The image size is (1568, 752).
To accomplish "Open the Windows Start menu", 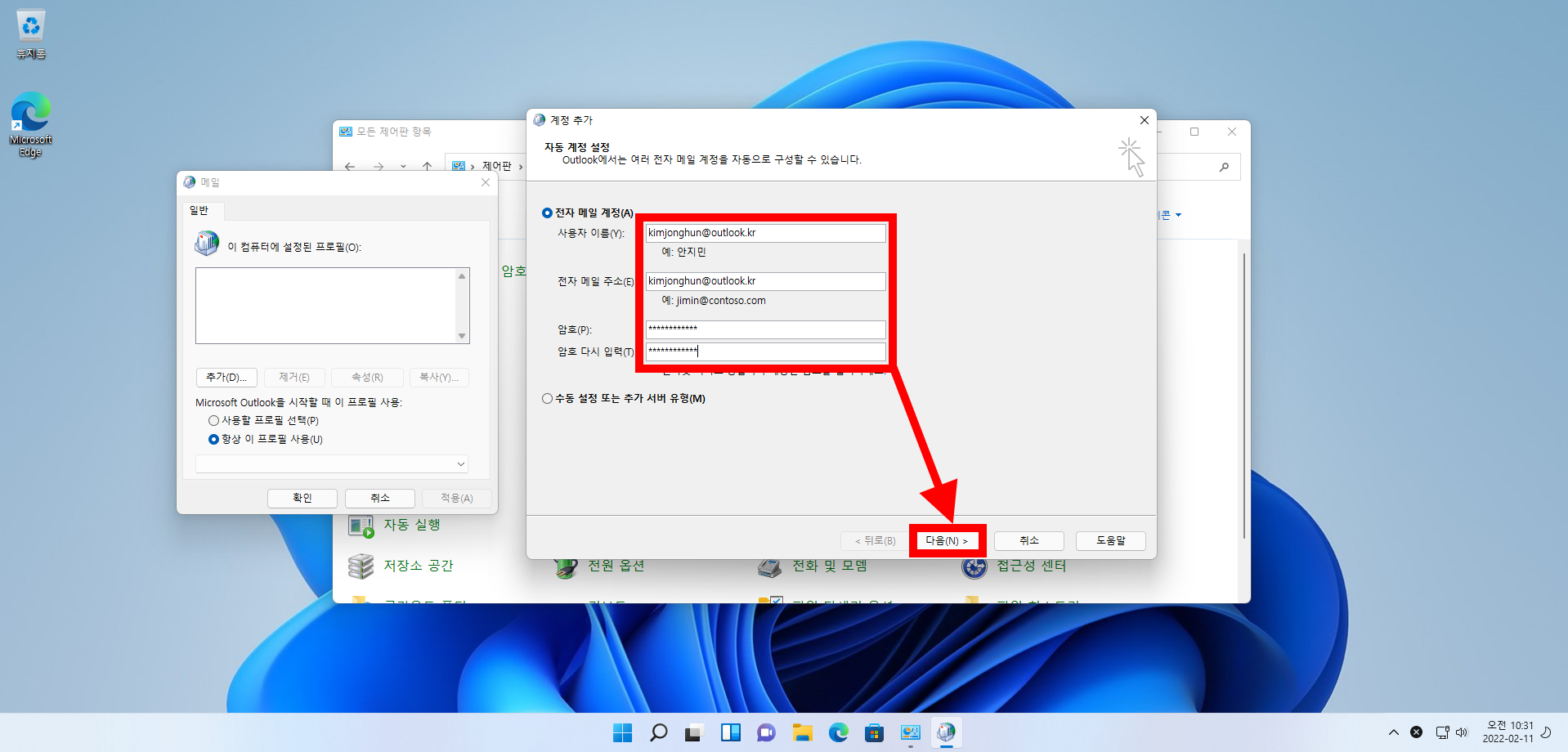I will (x=623, y=732).
